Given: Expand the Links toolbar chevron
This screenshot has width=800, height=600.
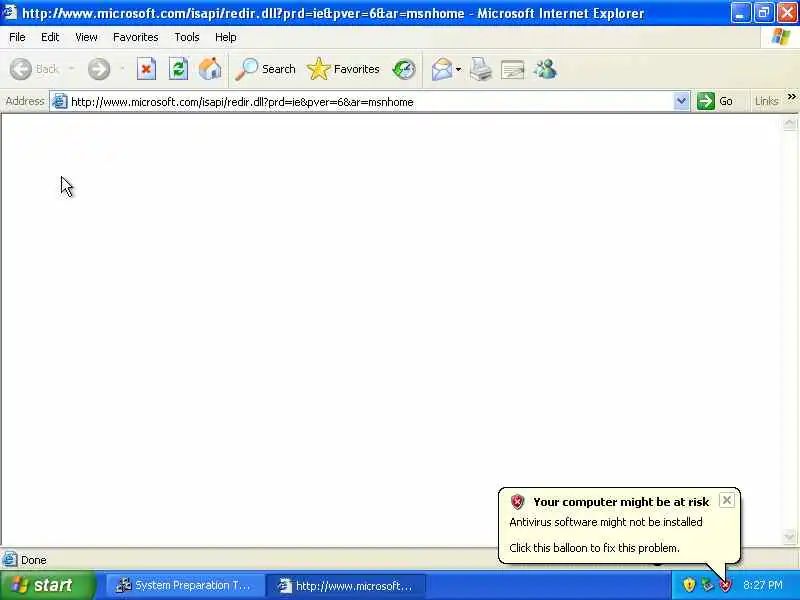Looking at the screenshot, I should 791,96.
